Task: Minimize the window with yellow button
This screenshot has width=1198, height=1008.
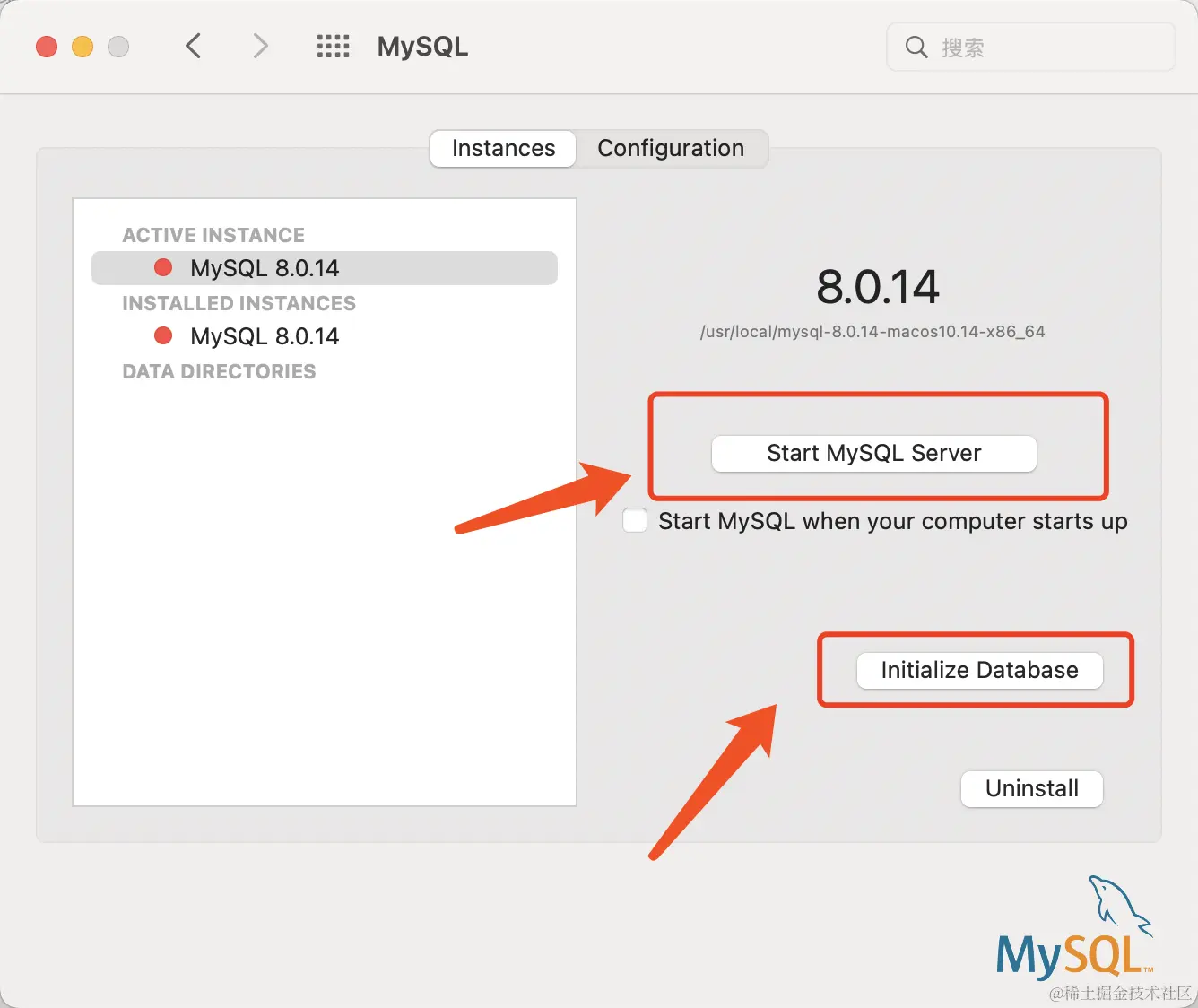Action: point(82,47)
